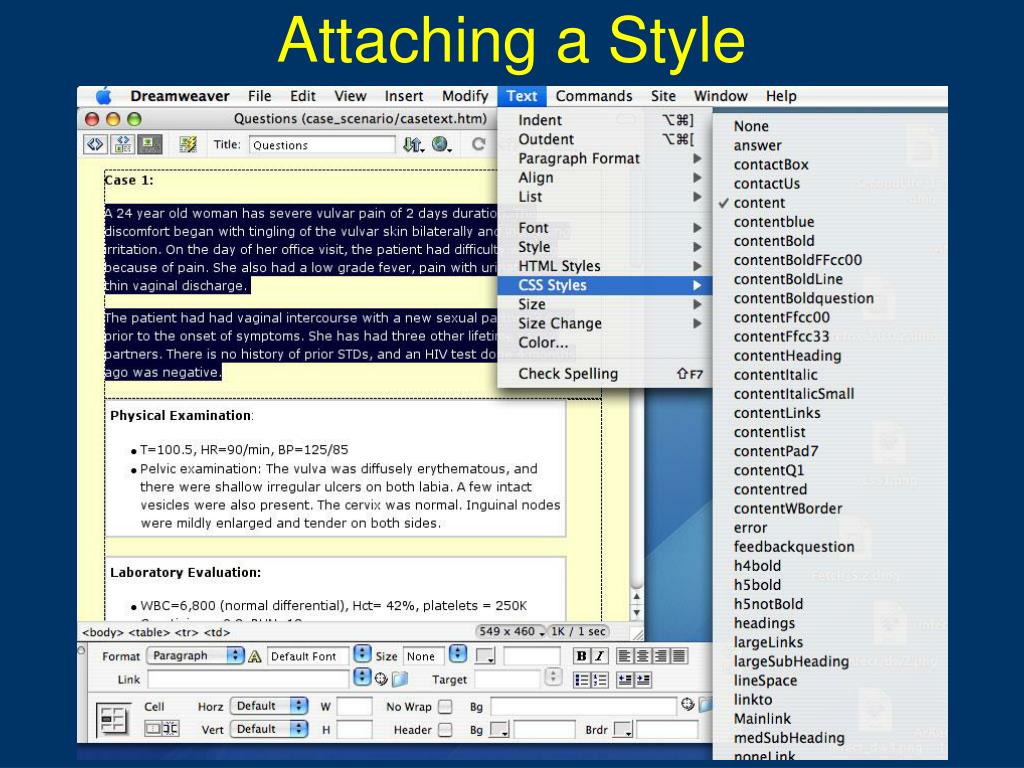Viewport: 1024px width, 768px height.
Task: Align text right in Properties
Action: pos(661,656)
